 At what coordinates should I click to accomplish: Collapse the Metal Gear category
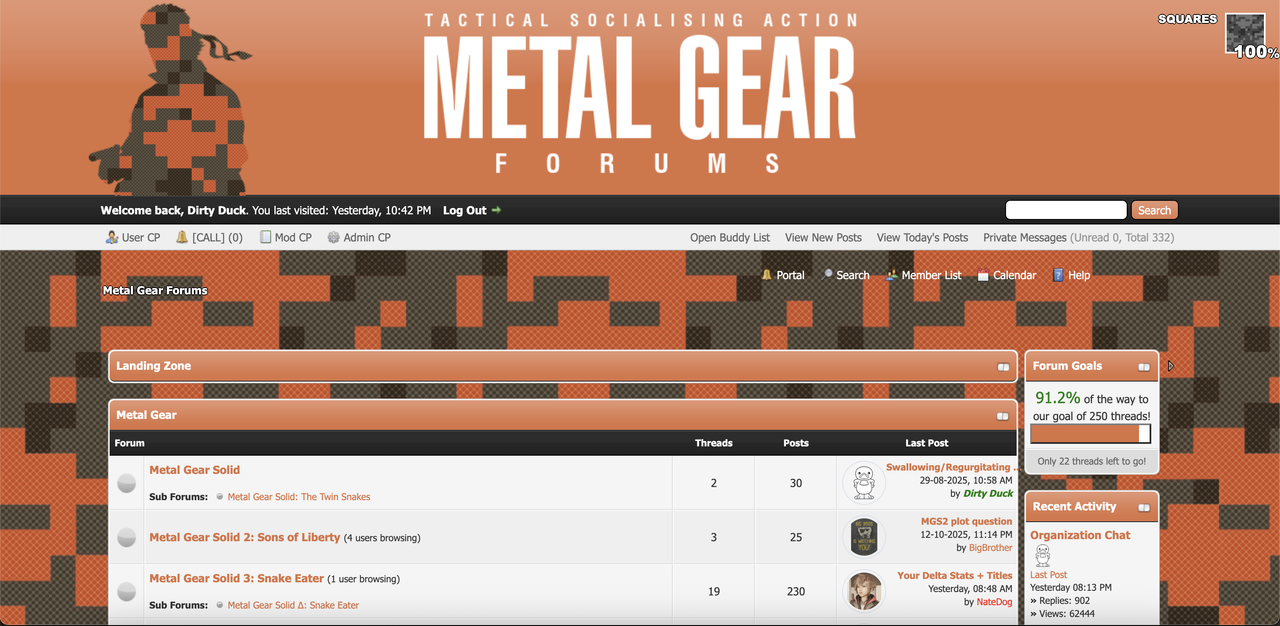tap(1003, 416)
